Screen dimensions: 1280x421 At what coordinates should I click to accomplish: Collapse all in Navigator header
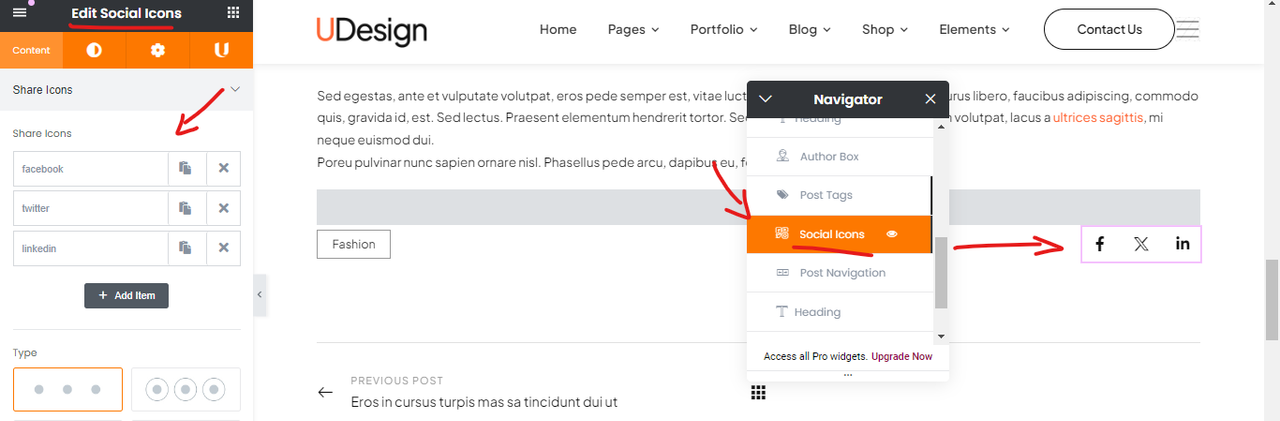pos(766,99)
